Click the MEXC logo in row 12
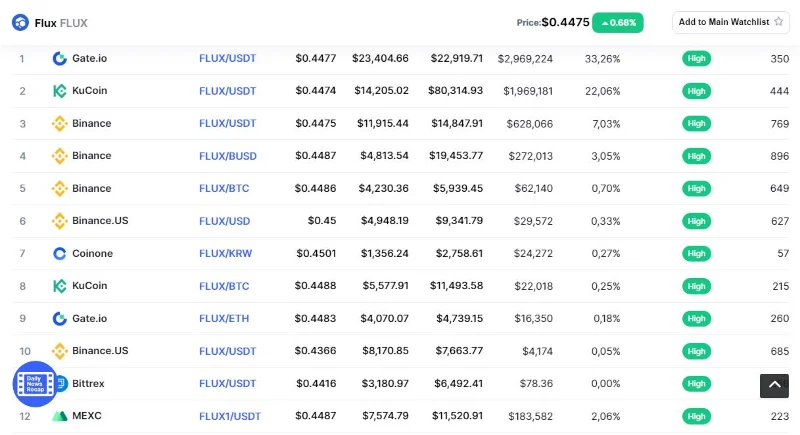Viewport: 800px width, 435px height. [60, 416]
